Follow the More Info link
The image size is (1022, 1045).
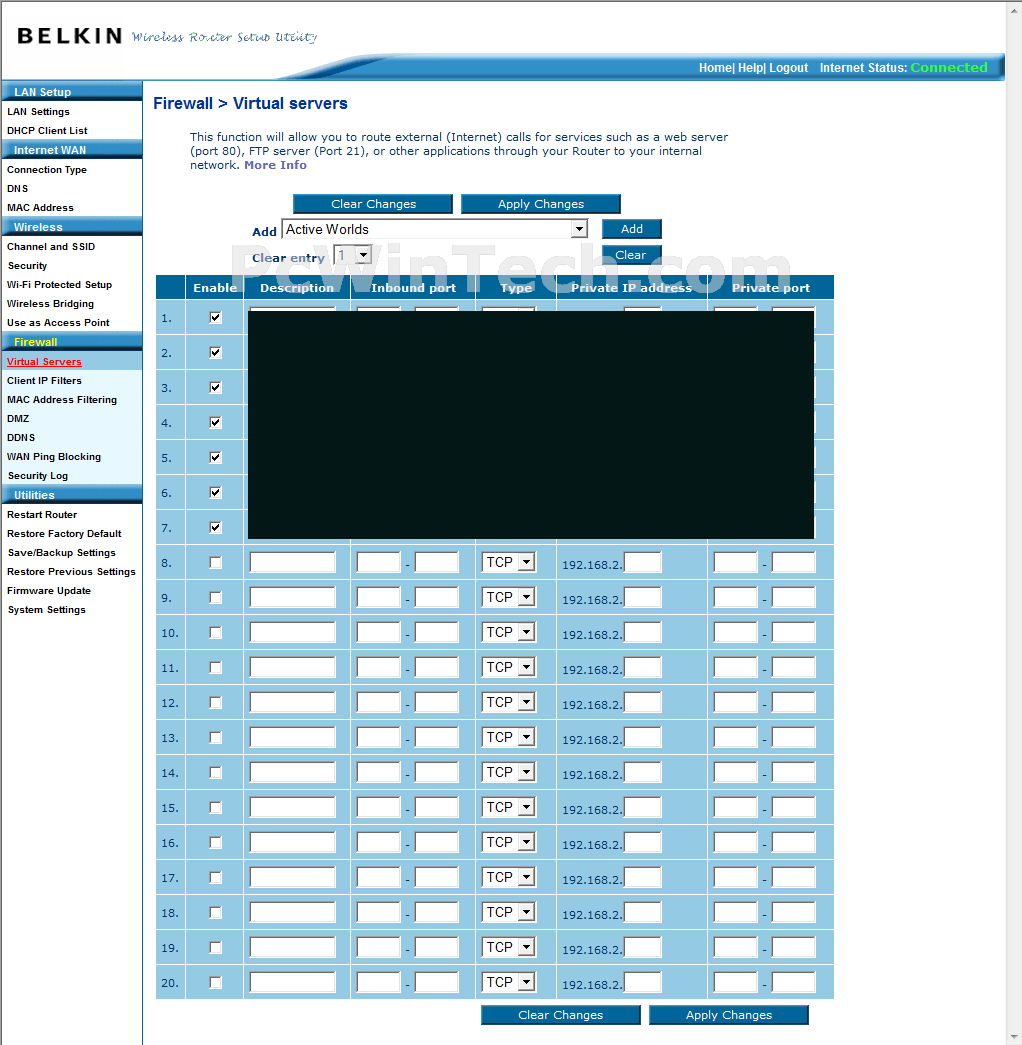click(x=275, y=165)
